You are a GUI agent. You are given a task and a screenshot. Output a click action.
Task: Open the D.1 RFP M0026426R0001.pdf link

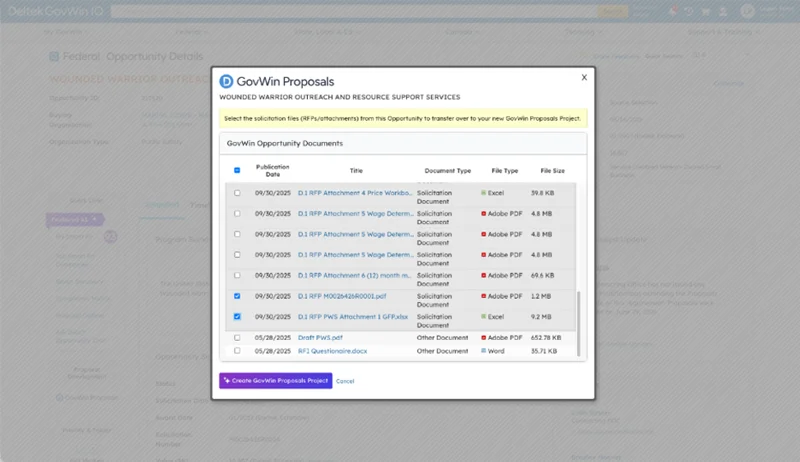[342, 296]
